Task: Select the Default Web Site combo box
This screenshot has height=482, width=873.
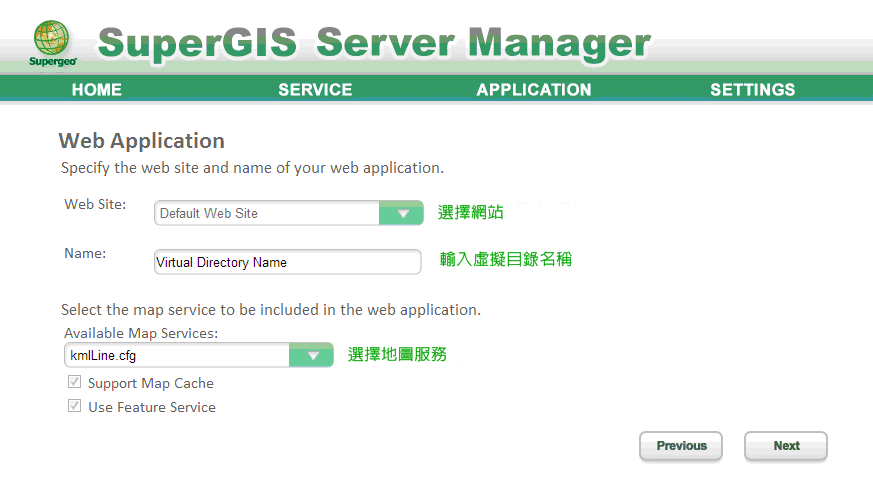Action: 288,213
